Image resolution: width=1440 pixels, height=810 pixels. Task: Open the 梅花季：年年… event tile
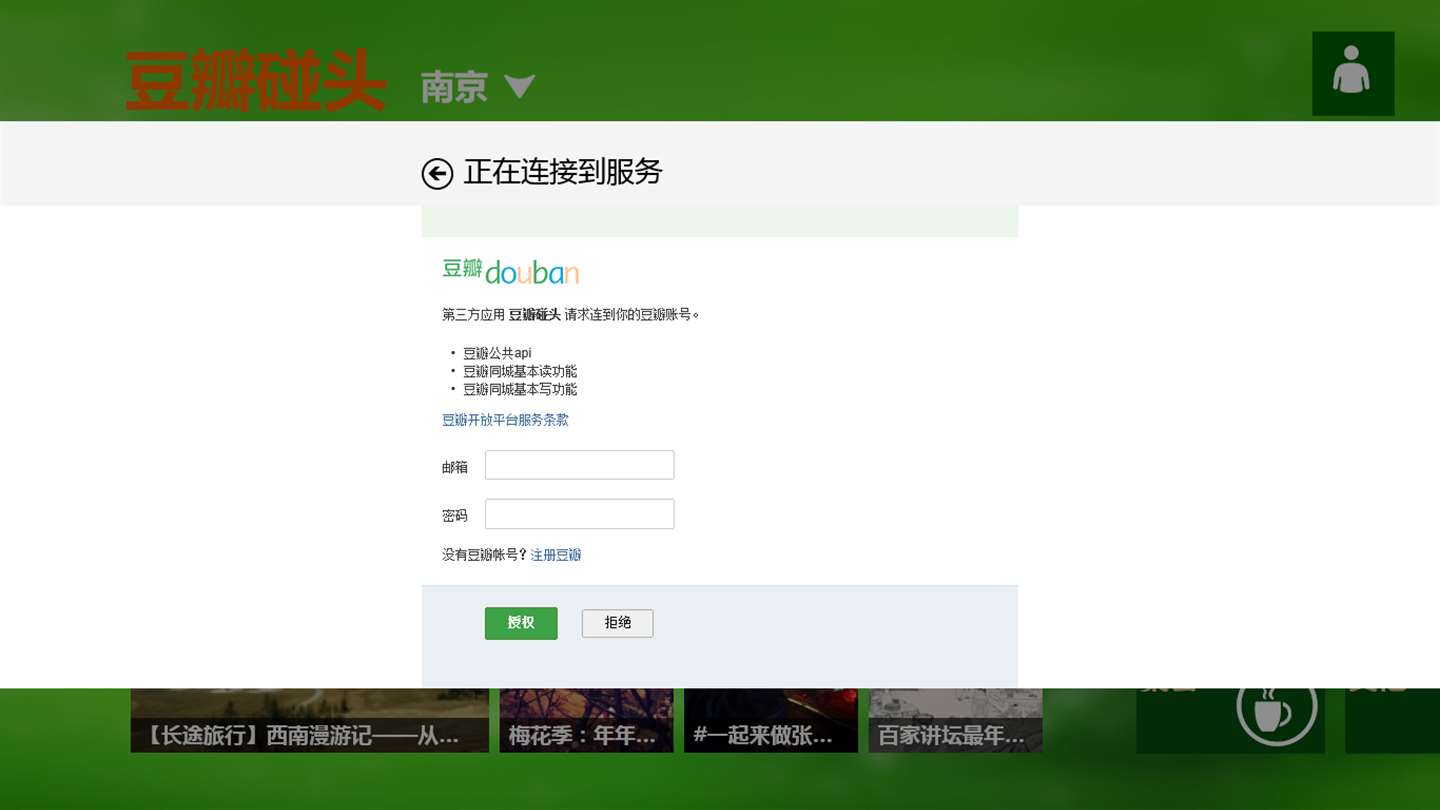pos(586,720)
